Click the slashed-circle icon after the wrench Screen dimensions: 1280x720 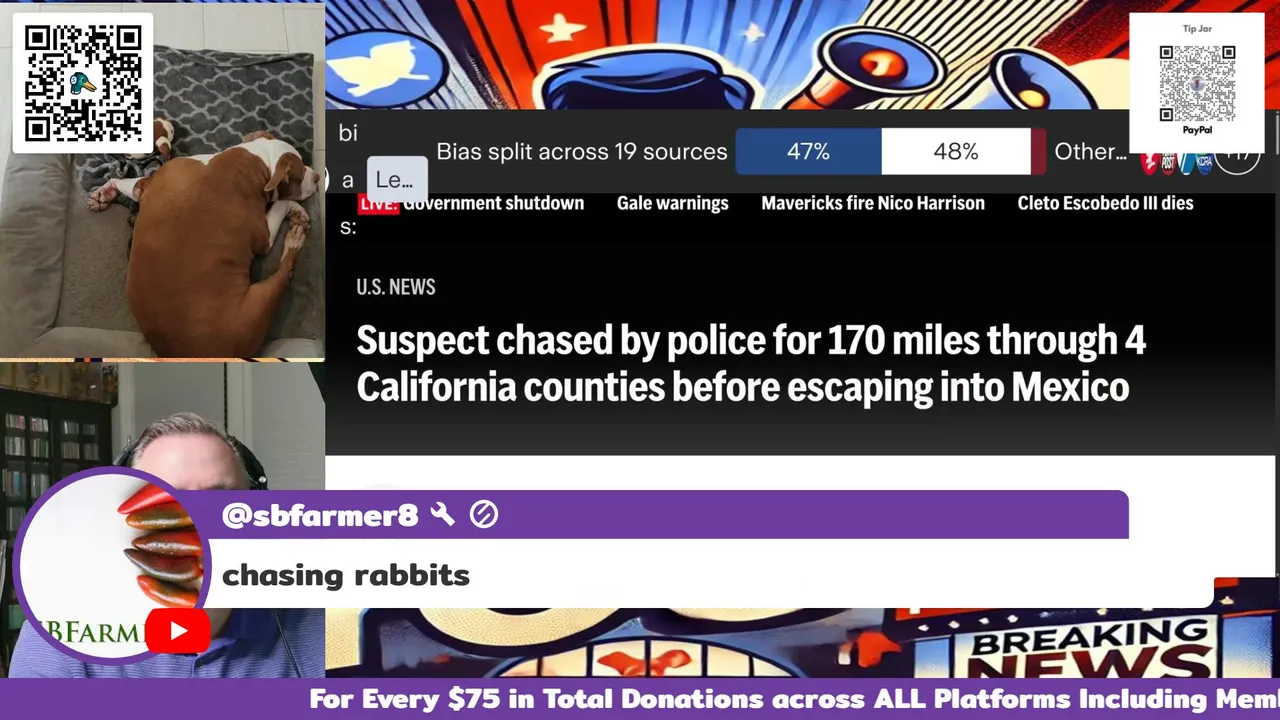[x=484, y=515]
